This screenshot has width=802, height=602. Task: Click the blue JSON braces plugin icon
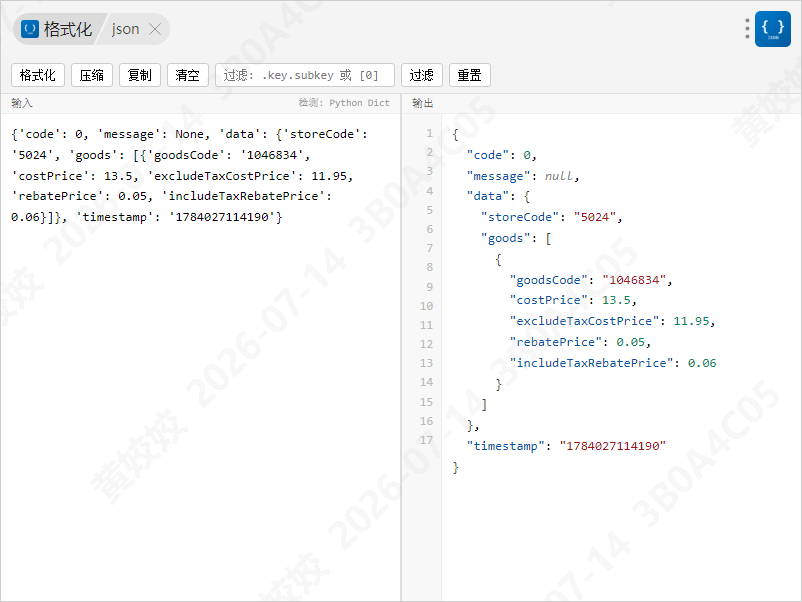point(772,29)
